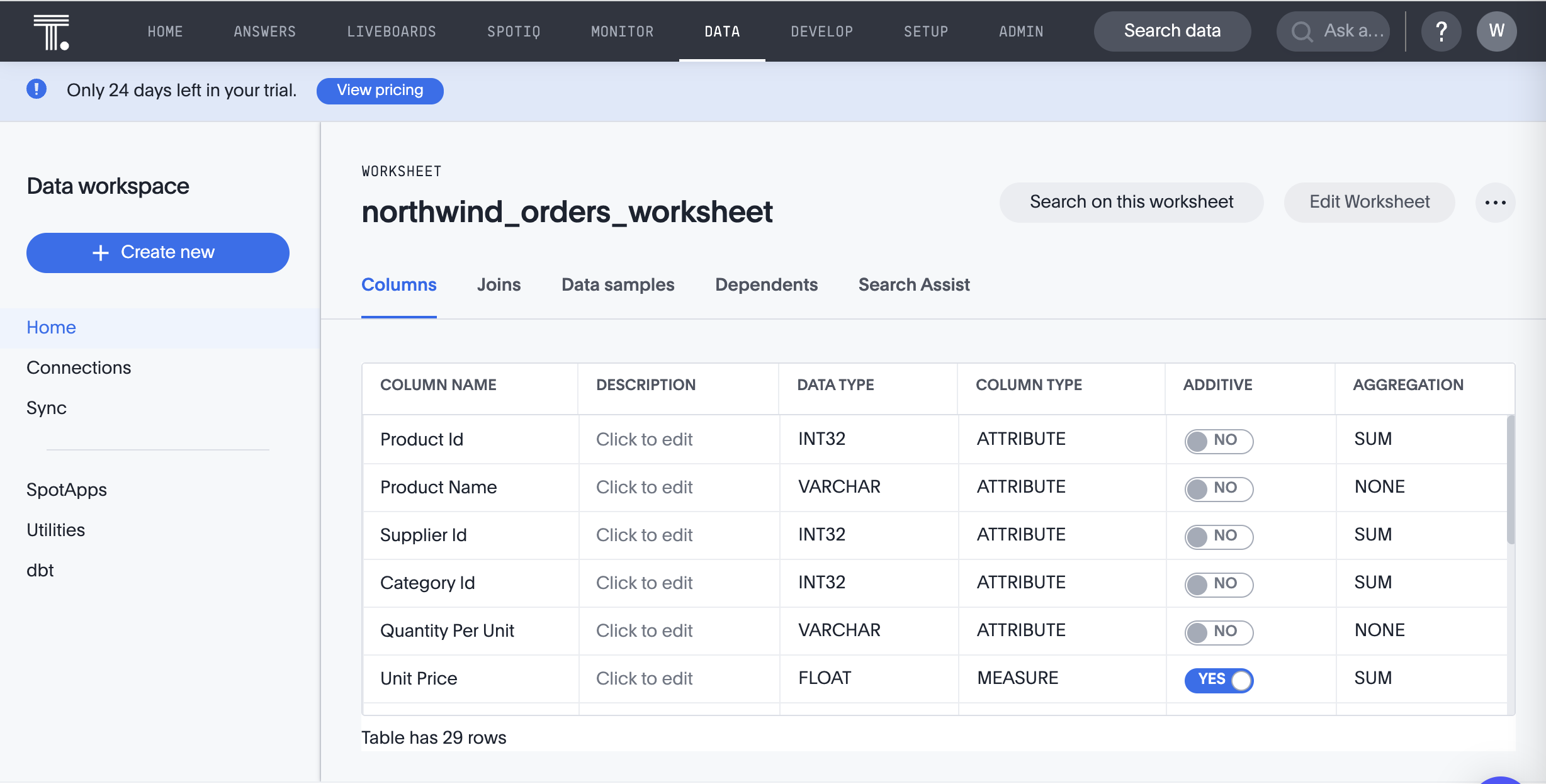Screen dimensions: 1546x784
Task: Click the trial info exclamation icon
Action: tap(37, 89)
